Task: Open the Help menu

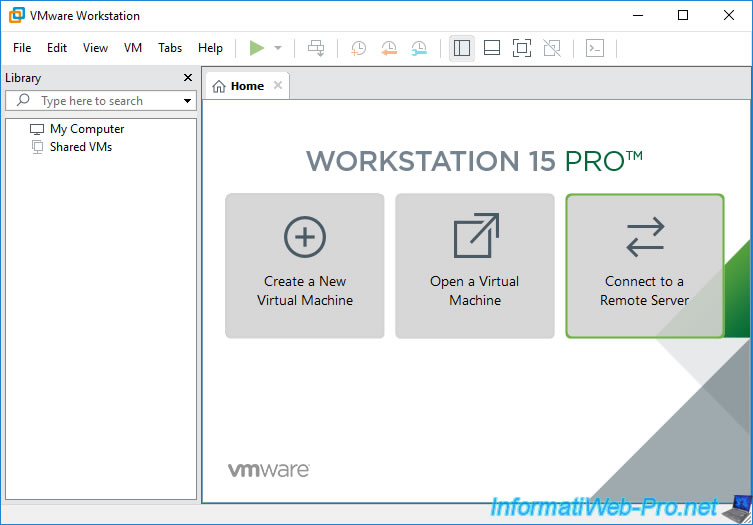Action: tap(210, 48)
